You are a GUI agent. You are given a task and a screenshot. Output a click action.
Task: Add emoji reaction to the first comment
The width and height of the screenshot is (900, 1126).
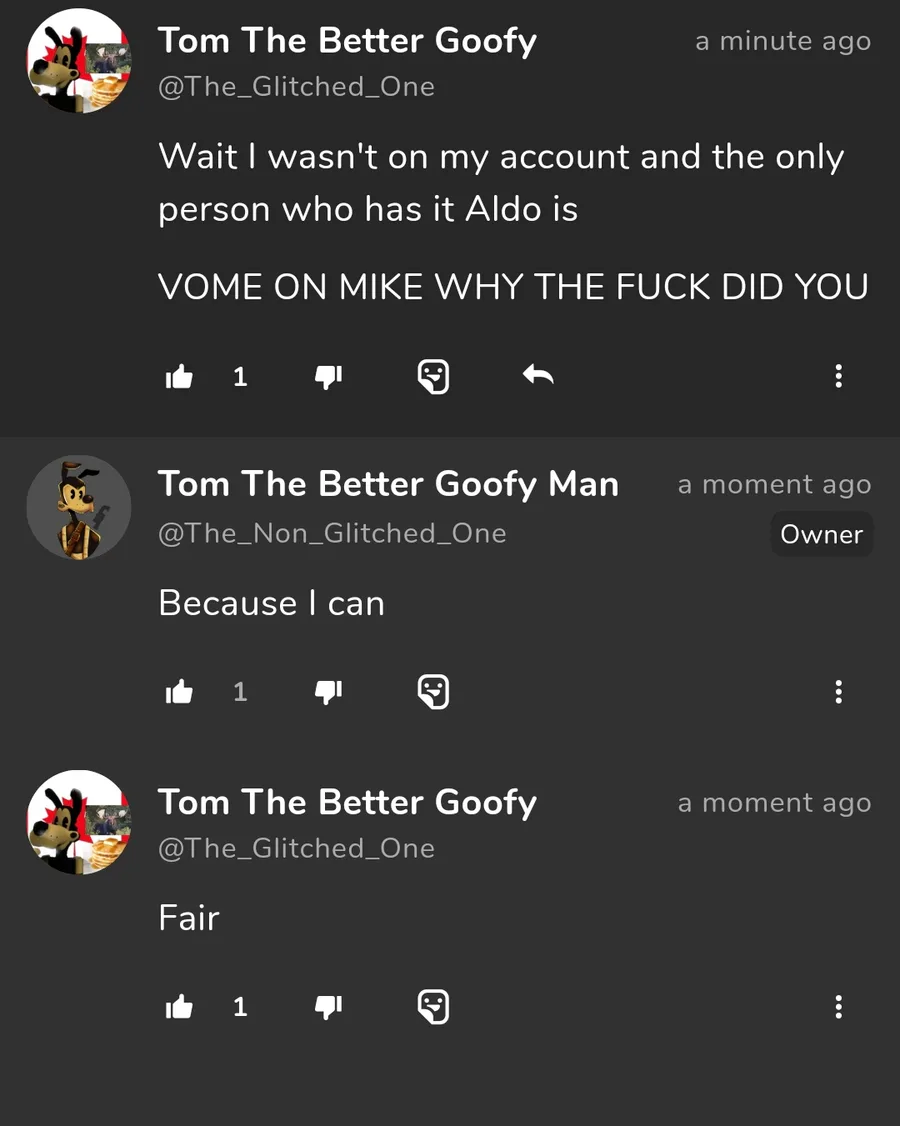click(433, 377)
